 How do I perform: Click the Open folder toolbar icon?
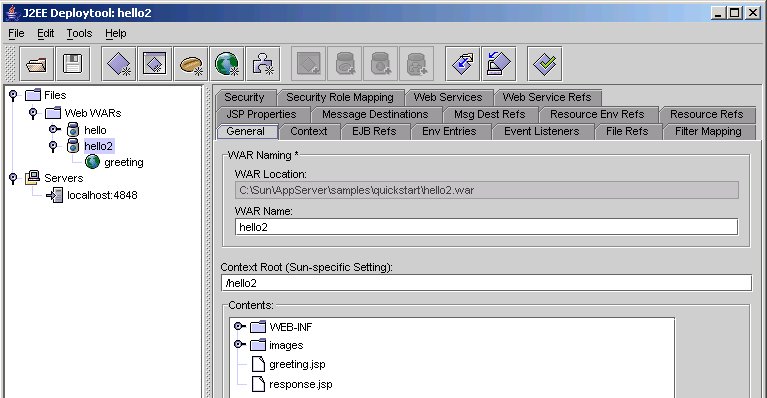37,64
